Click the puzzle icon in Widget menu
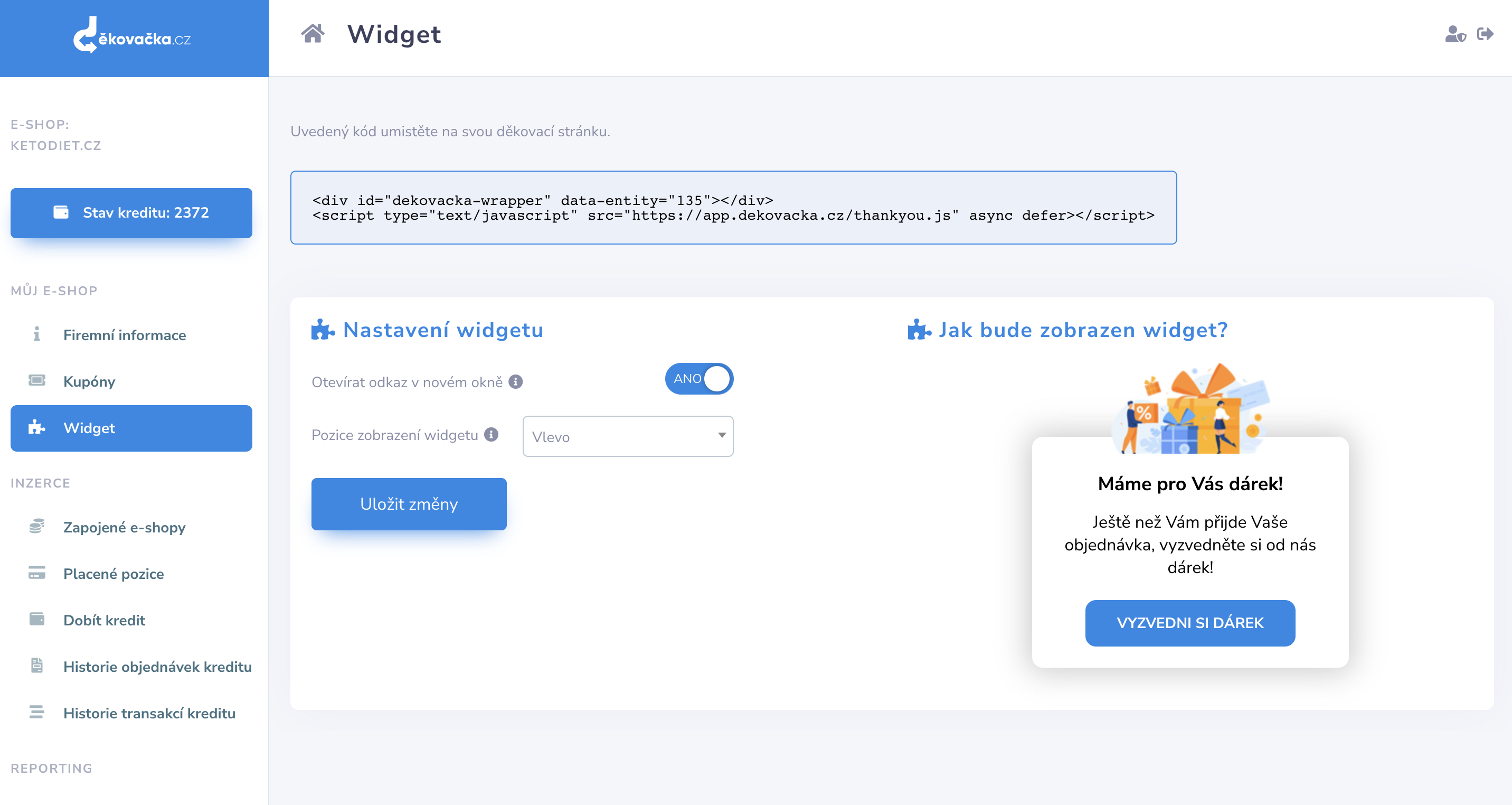1512x805 pixels. [37, 427]
